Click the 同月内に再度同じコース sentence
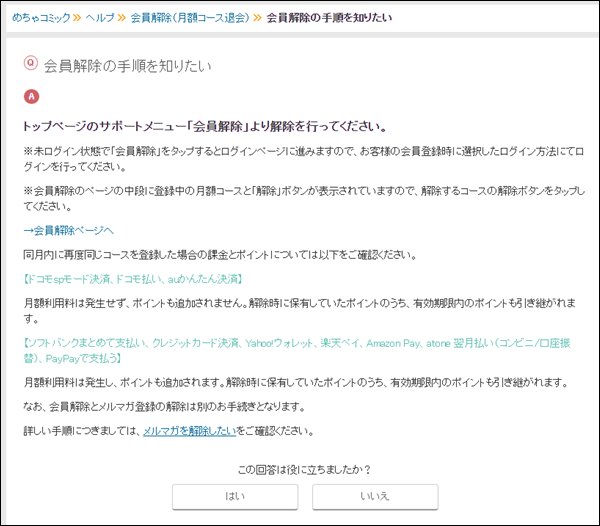The height and width of the screenshot is (526, 600). [x=220, y=255]
